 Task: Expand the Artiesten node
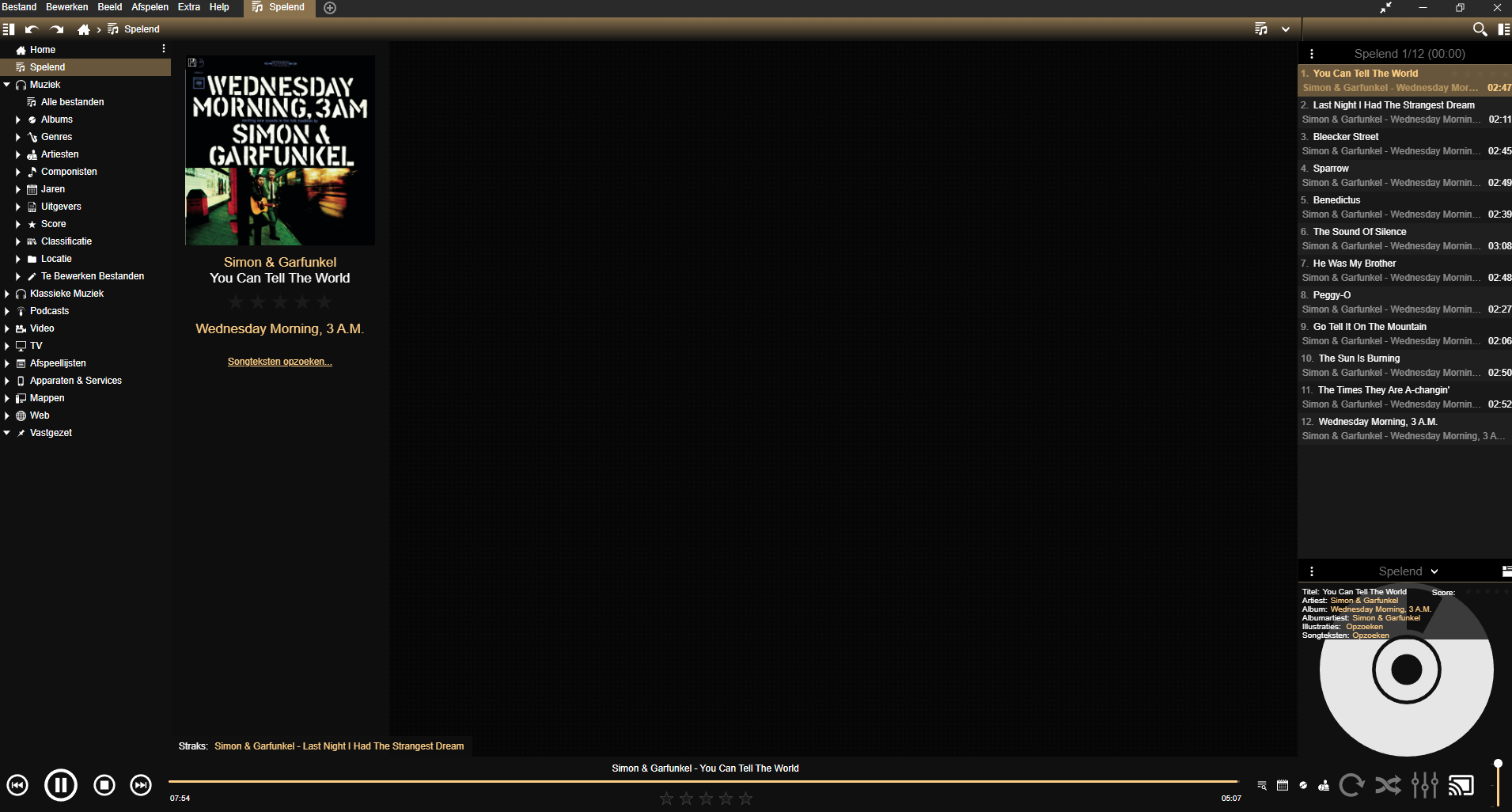18,154
